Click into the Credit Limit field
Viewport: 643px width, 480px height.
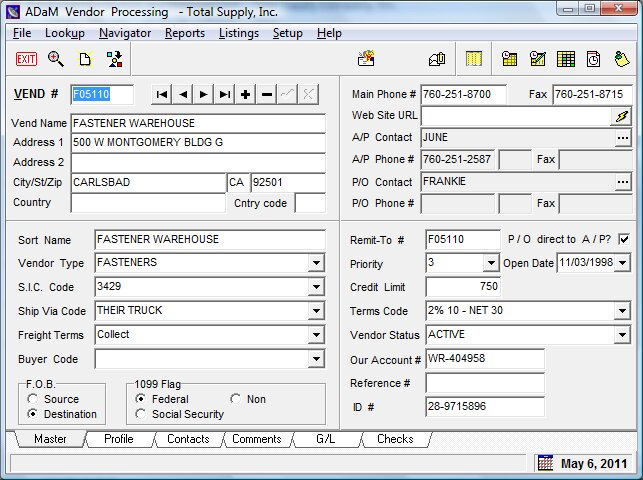pos(462,287)
